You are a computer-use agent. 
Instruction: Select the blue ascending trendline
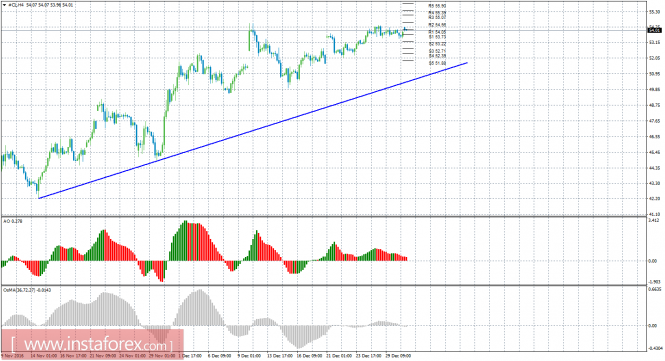coord(253,130)
